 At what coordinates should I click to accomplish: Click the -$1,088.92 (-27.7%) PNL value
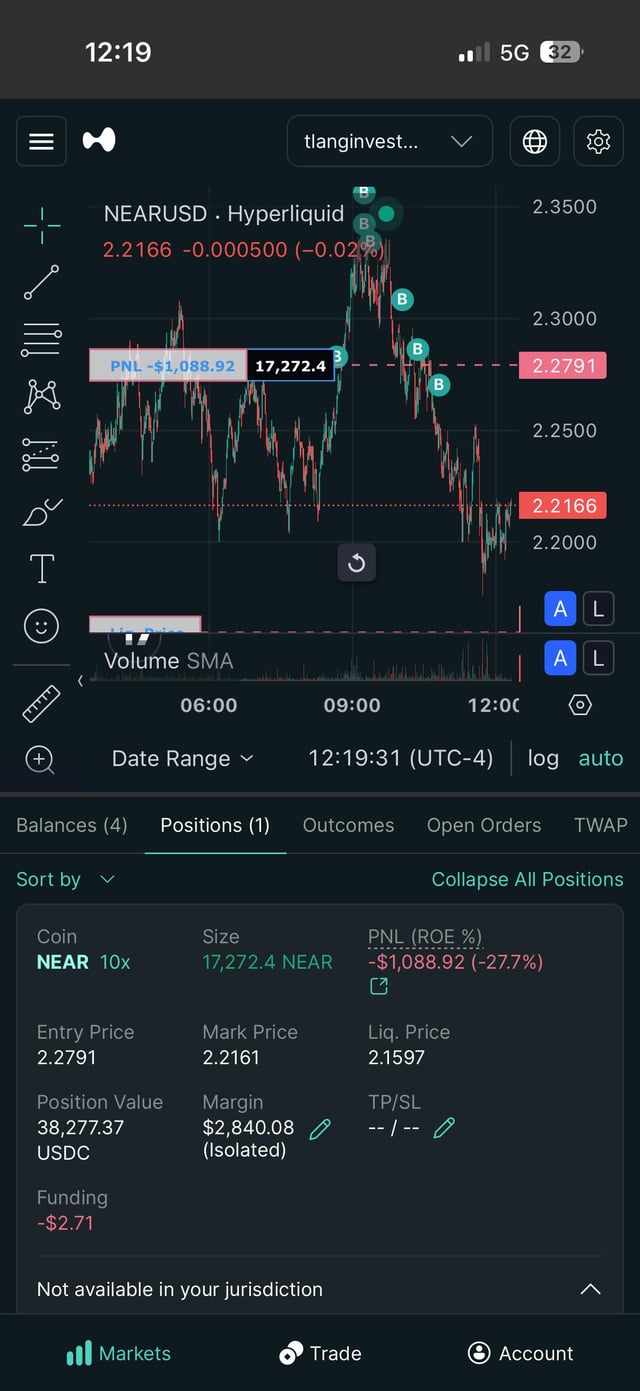455,962
